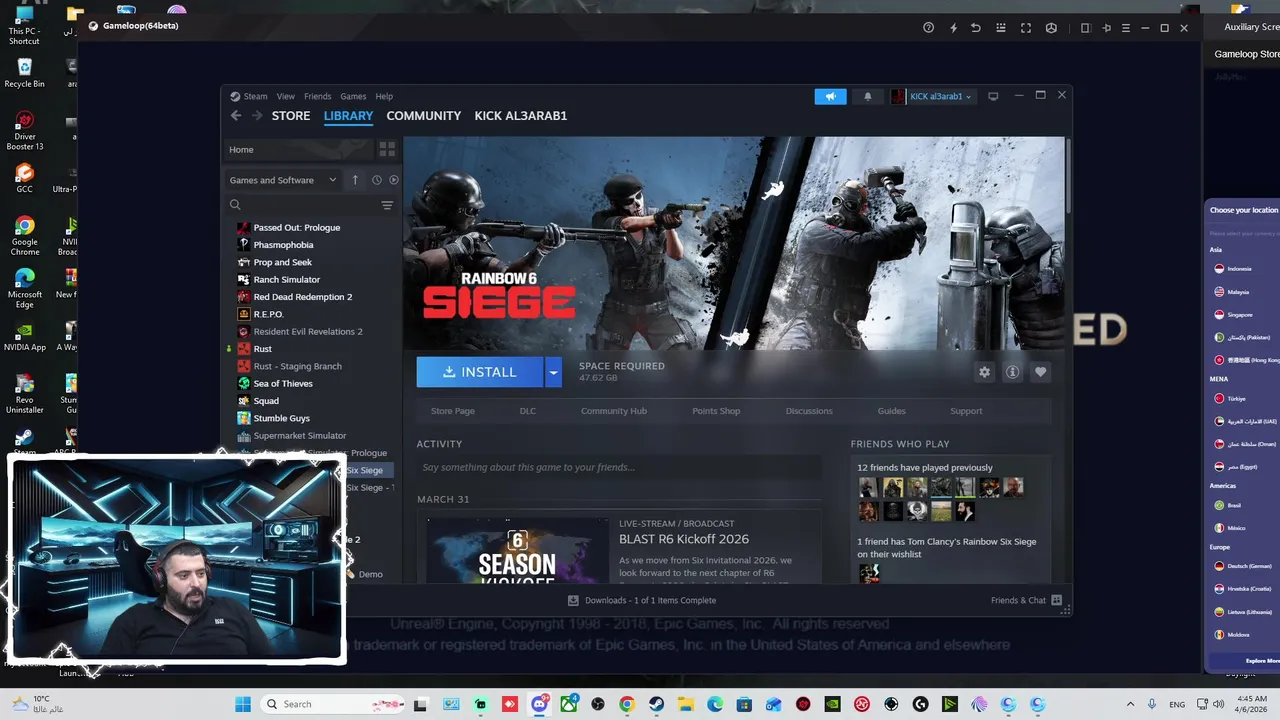Click Gameloop lightning boost icon
This screenshot has width=1280, height=720.
[x=953, y=28]
